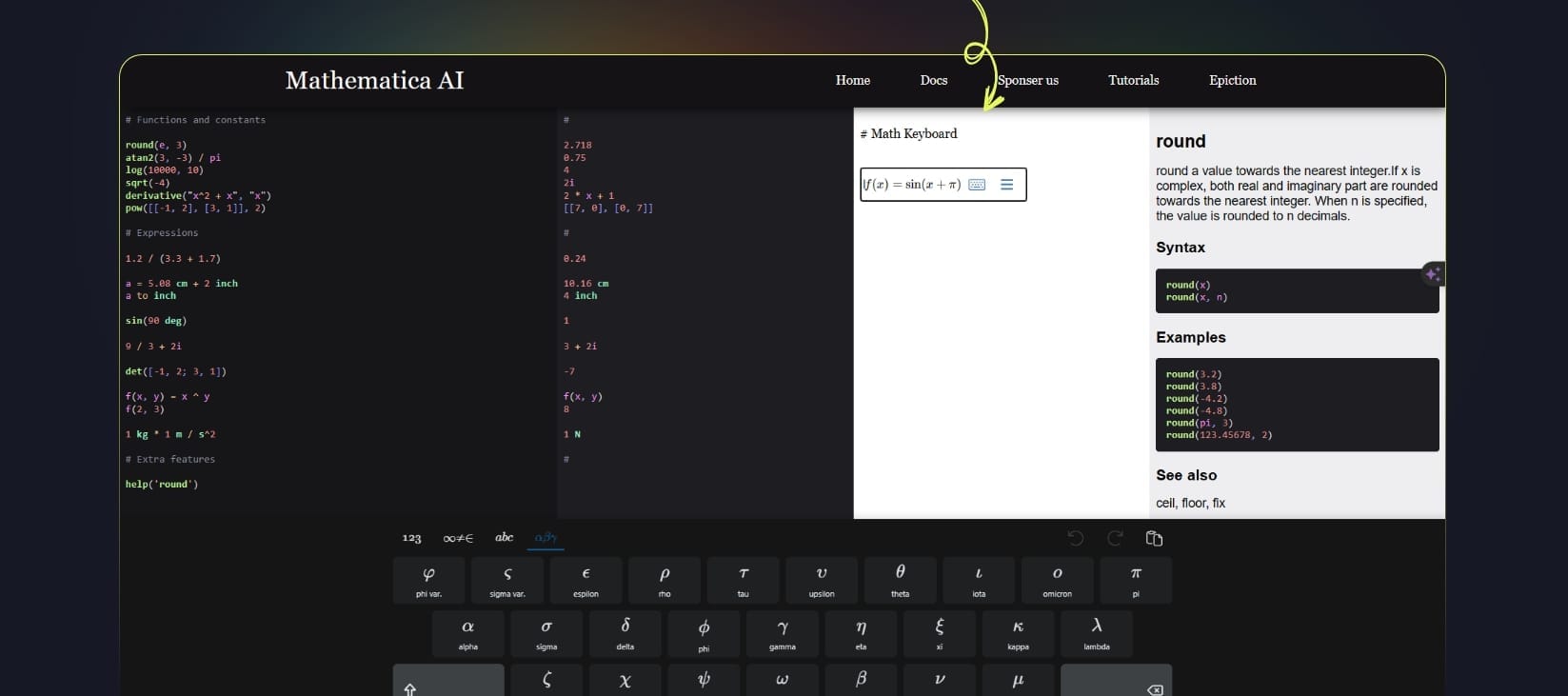This screenshot has height=696, width=1568.
Task: Insert the lambda symbol
Action: 1096,633
